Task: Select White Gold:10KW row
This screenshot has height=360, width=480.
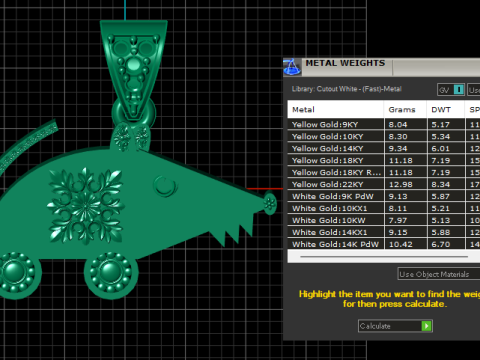Action: (x=384, y=220)
